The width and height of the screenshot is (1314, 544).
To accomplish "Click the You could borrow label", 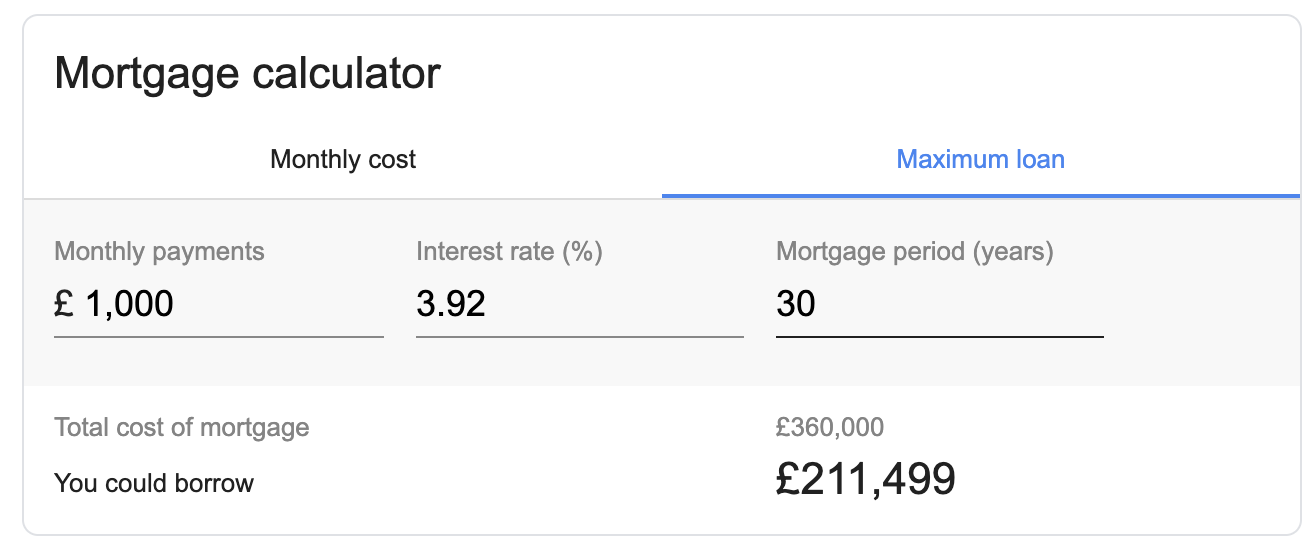I will [x=154, y=483].
